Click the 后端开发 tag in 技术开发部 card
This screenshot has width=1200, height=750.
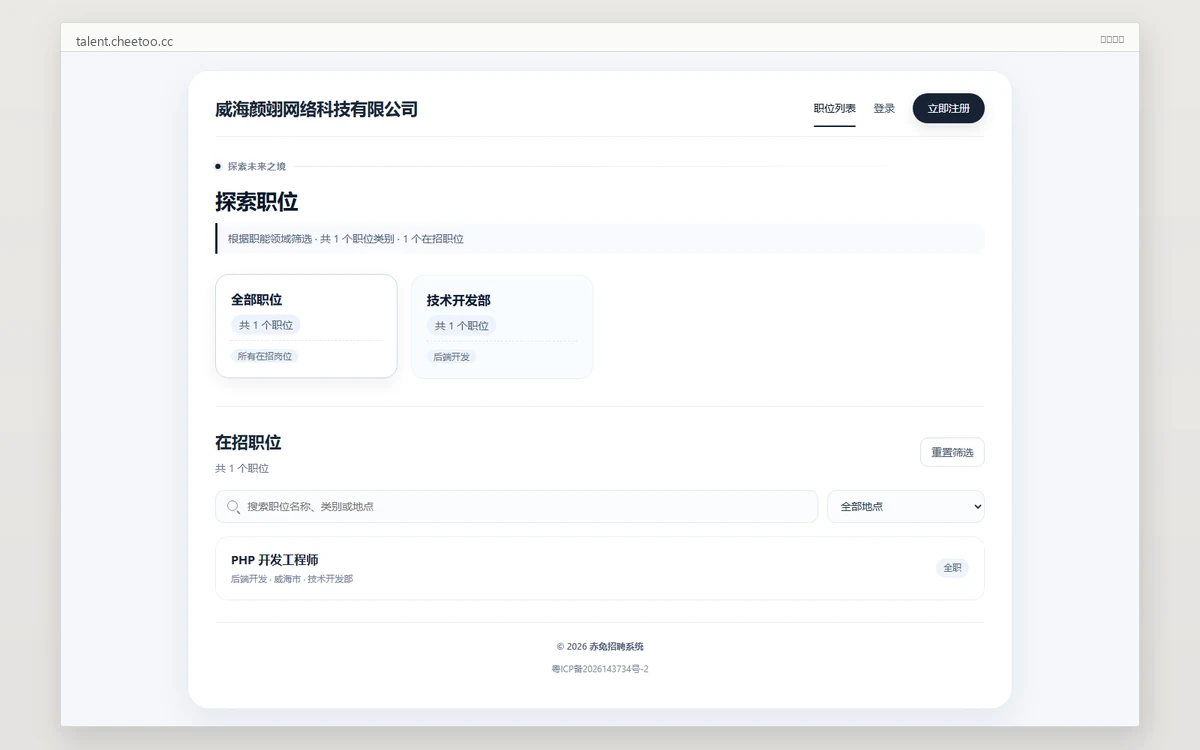[451, 357]
